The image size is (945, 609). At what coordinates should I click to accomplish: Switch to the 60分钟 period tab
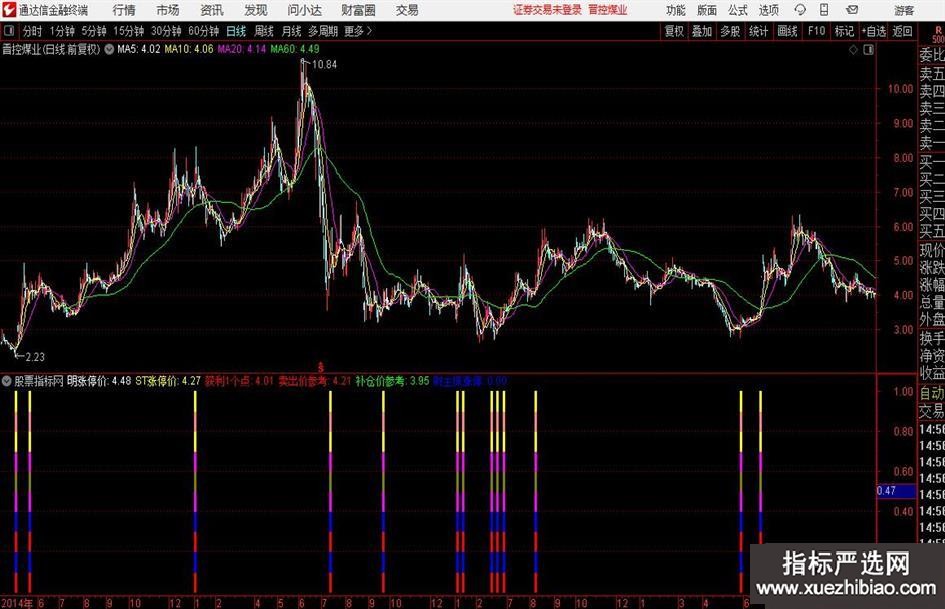coord(203,31)
